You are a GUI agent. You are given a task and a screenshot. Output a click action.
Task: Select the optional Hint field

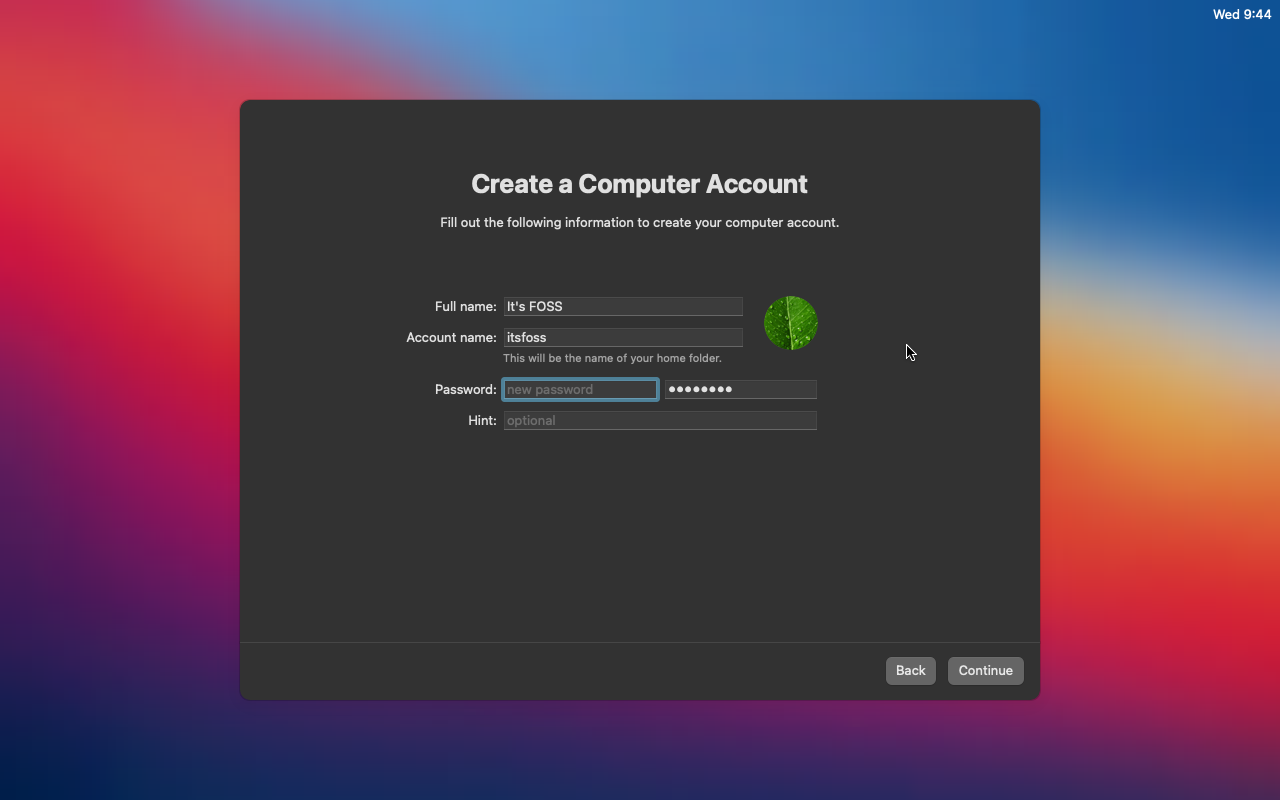[x=660, y=420]
